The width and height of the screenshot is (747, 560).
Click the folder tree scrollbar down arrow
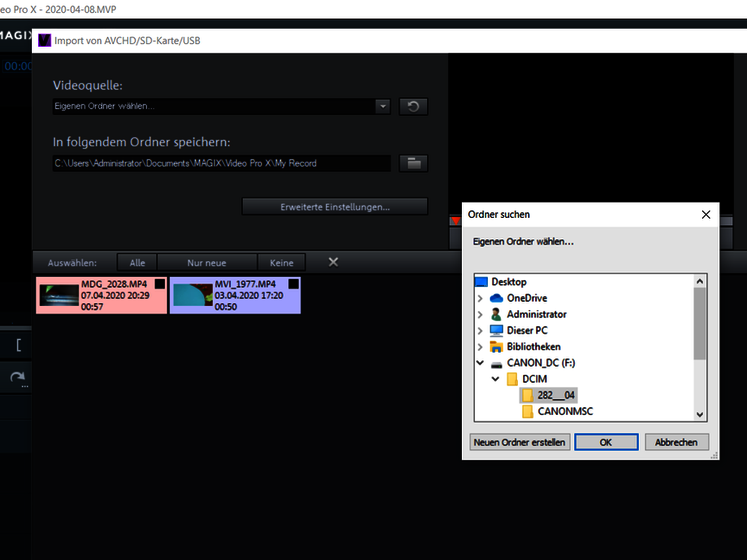pyautogui.click(x=699, y=414)
